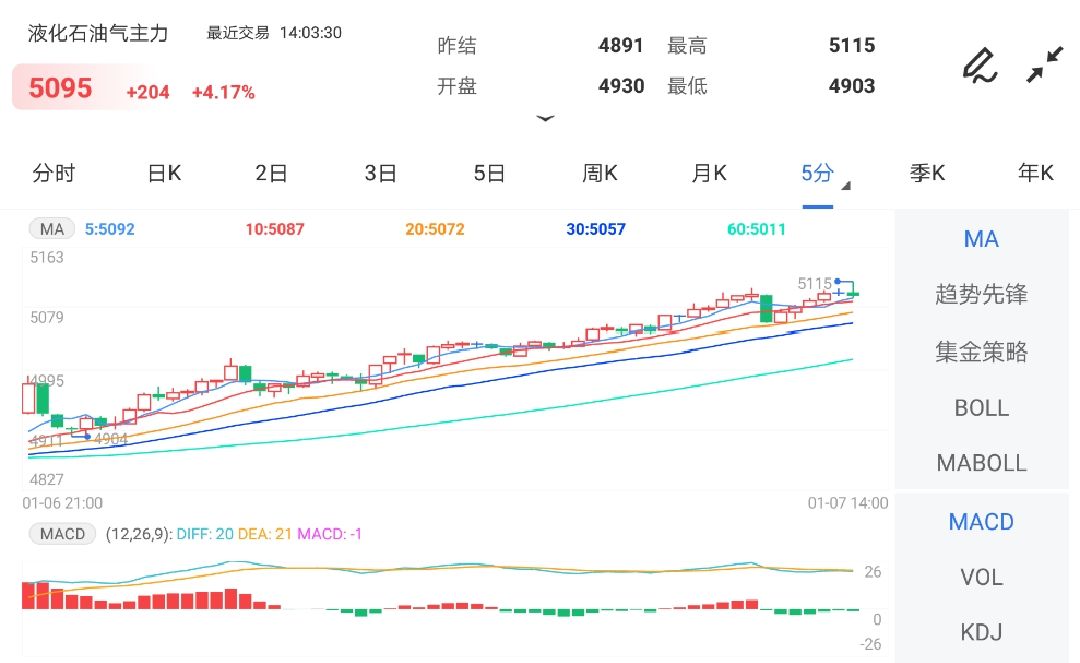Open the 2日 two-day chart tab
Viewport: 1080px width, 663px height.
click(x=271, y=173)
